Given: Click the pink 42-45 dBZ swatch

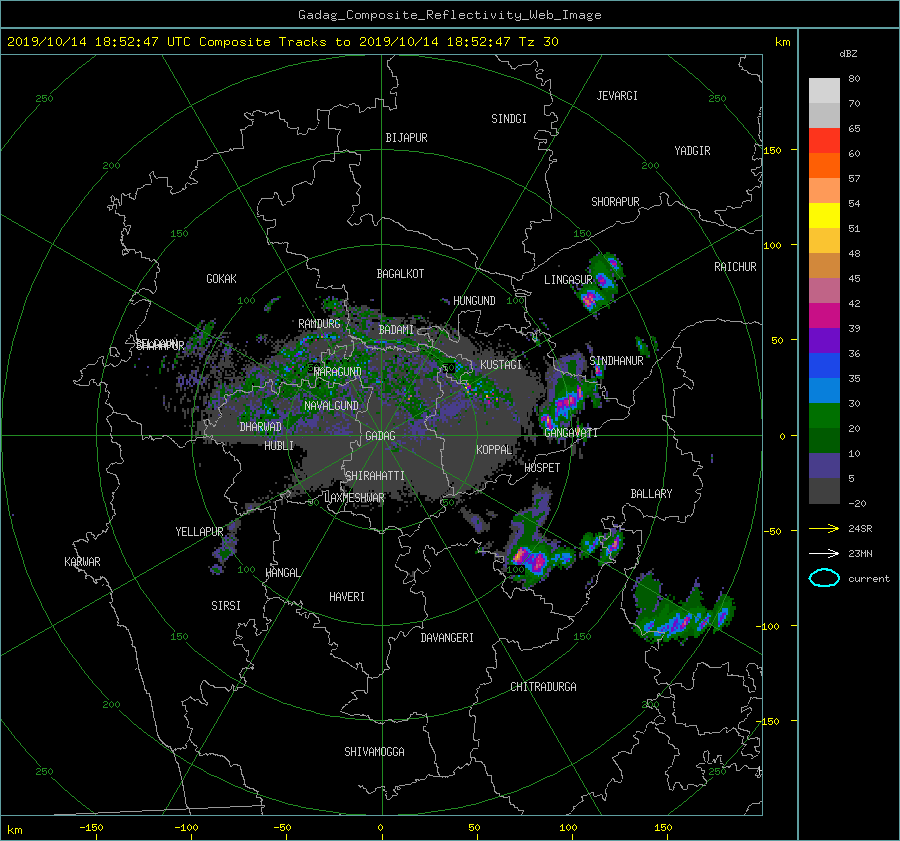Looking at the screenshot, I should pos(824,290).
